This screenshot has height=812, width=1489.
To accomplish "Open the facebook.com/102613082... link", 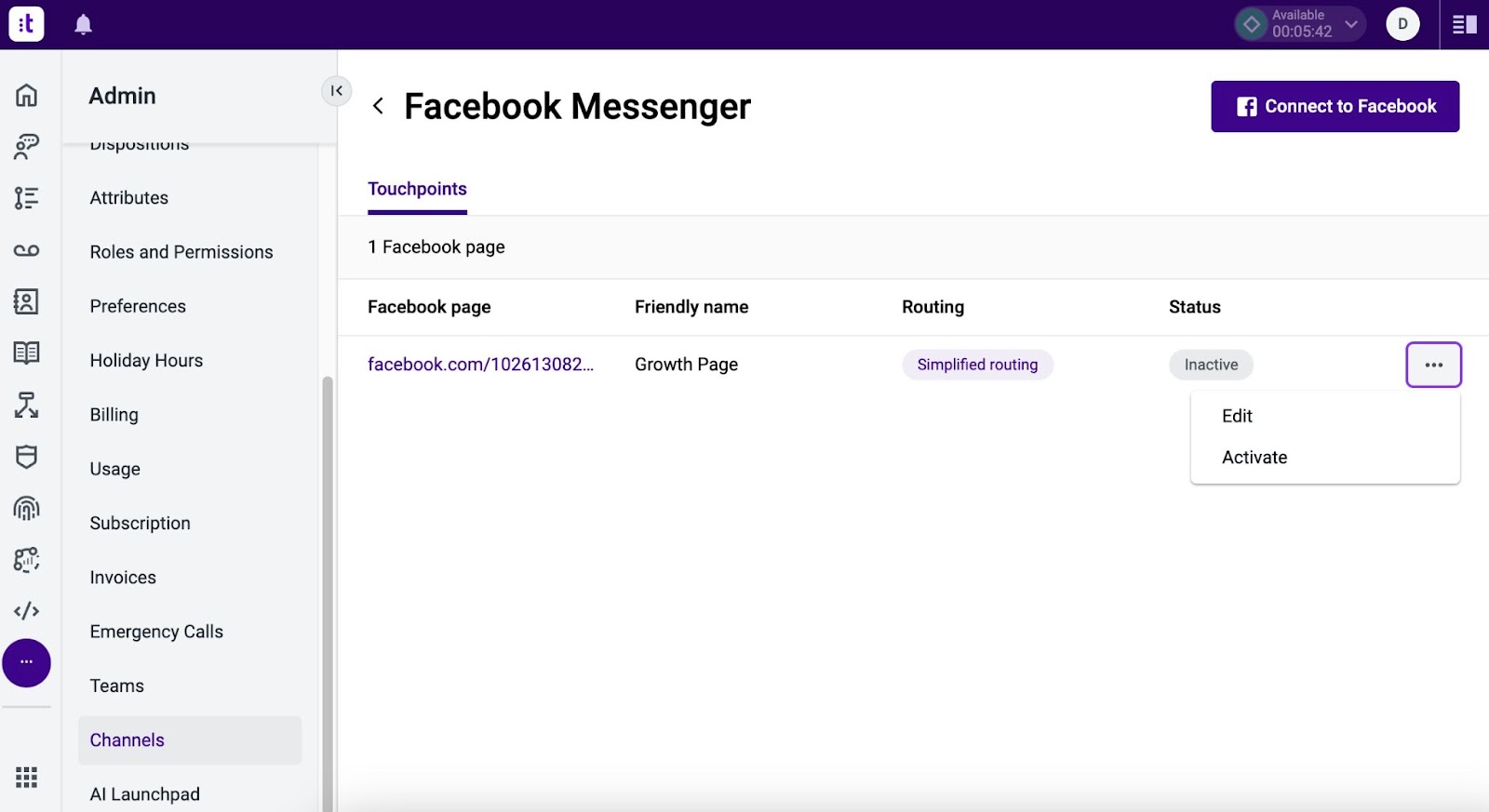I will 480,365.
